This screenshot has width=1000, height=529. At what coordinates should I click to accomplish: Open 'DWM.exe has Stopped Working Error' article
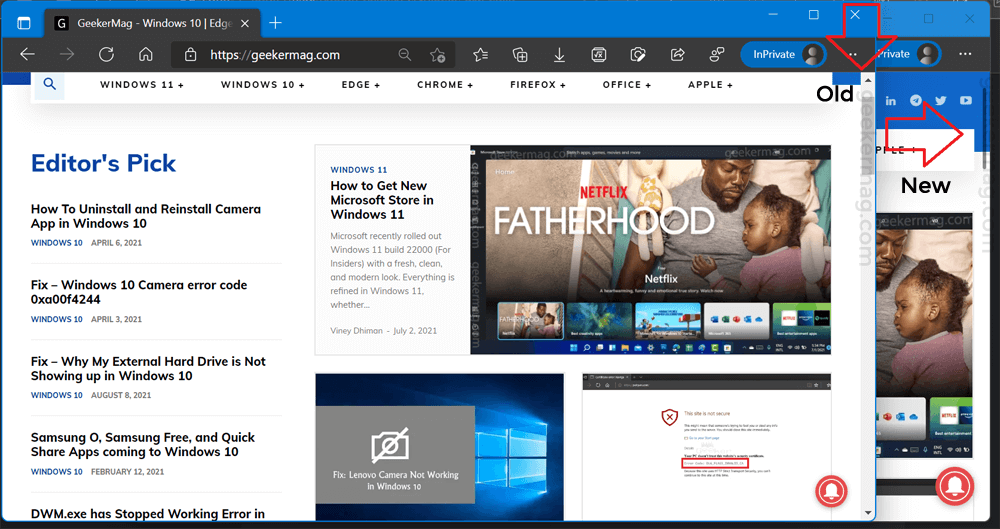pyautogui.click(x=147, y=514)
